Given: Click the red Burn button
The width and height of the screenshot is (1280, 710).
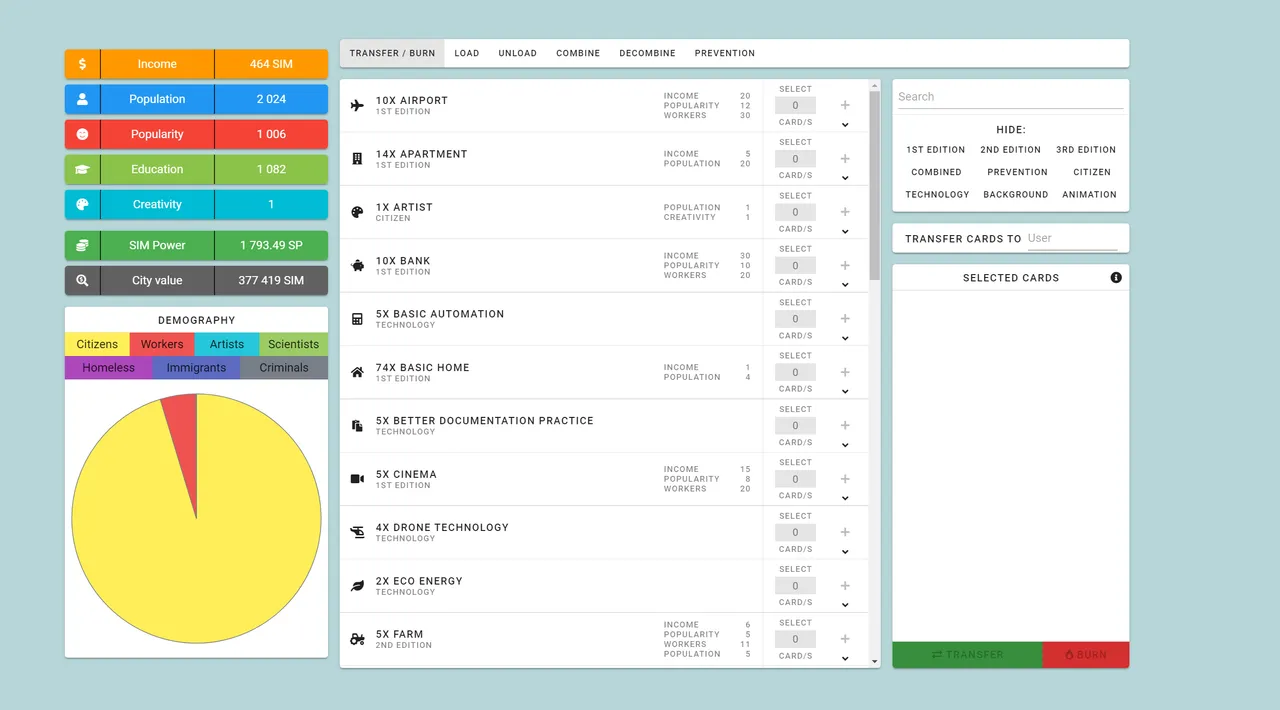Looking at the screenshot, I should pyautogui.click(x=1086, y=655).
